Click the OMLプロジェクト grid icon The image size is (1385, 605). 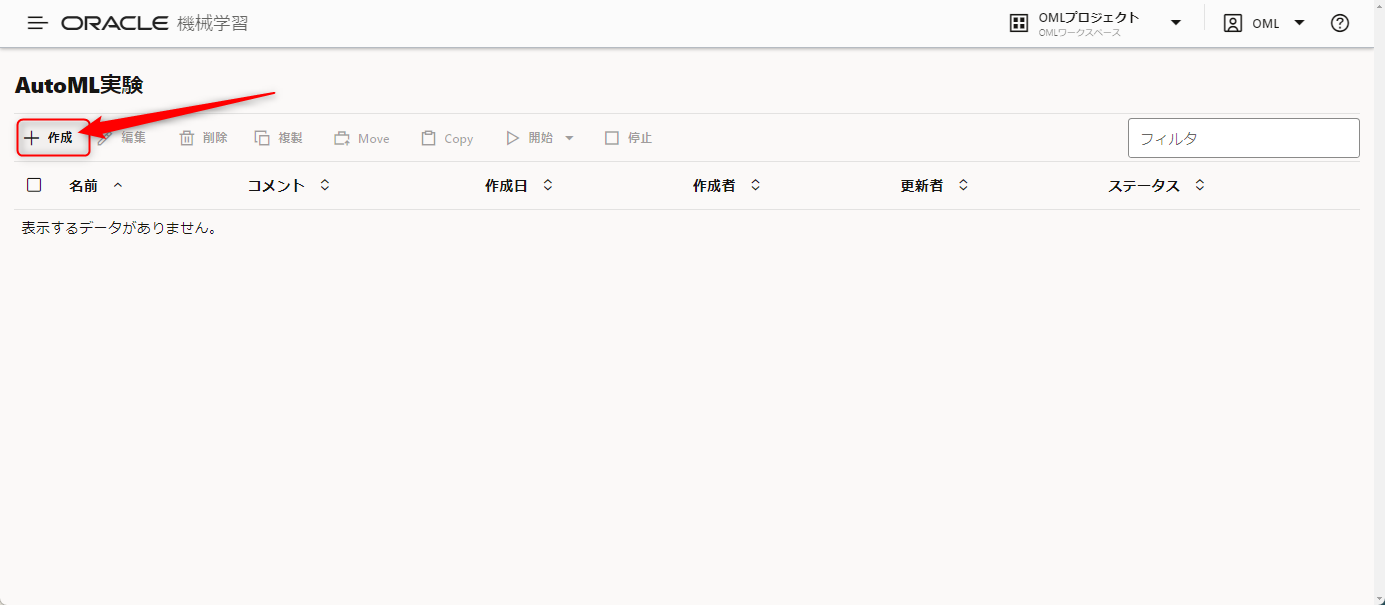tap(1019, 23)
